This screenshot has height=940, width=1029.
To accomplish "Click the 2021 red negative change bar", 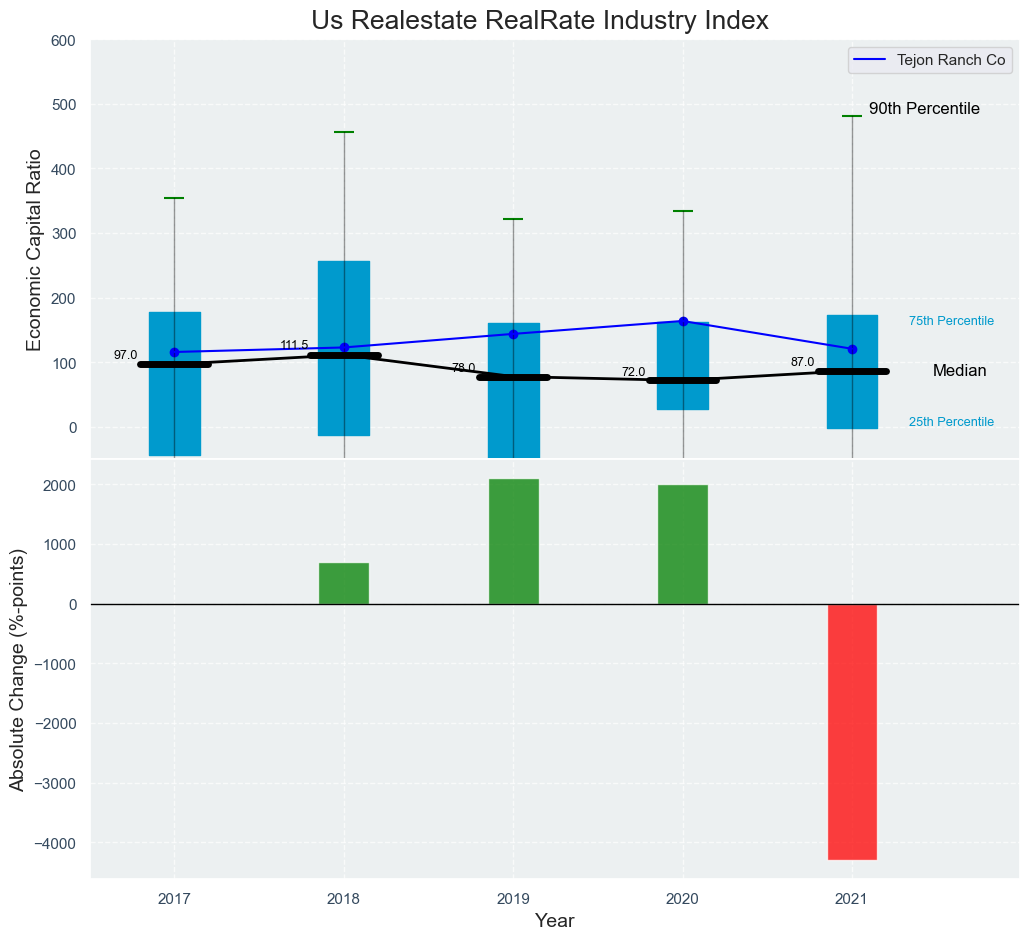I will [852, 731].
